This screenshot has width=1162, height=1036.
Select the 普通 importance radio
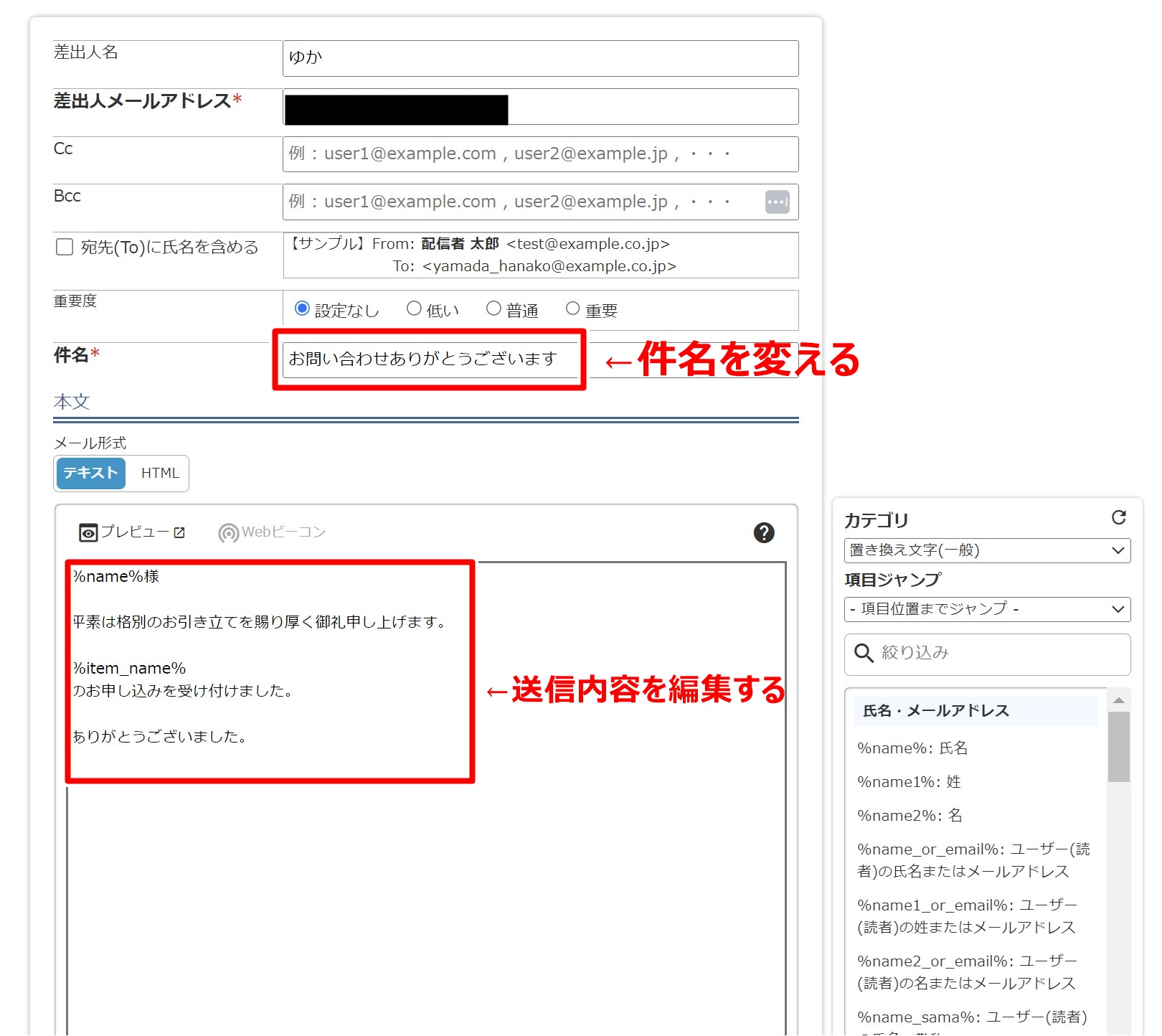(493, 309)
